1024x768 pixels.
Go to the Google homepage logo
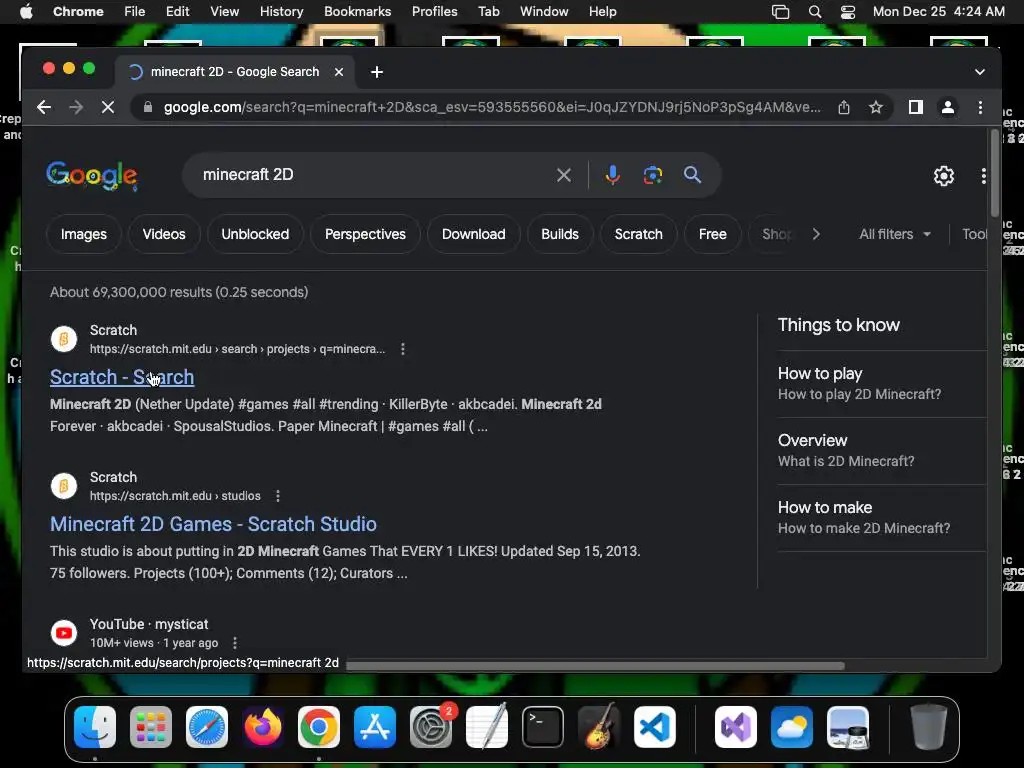point(92,176)
